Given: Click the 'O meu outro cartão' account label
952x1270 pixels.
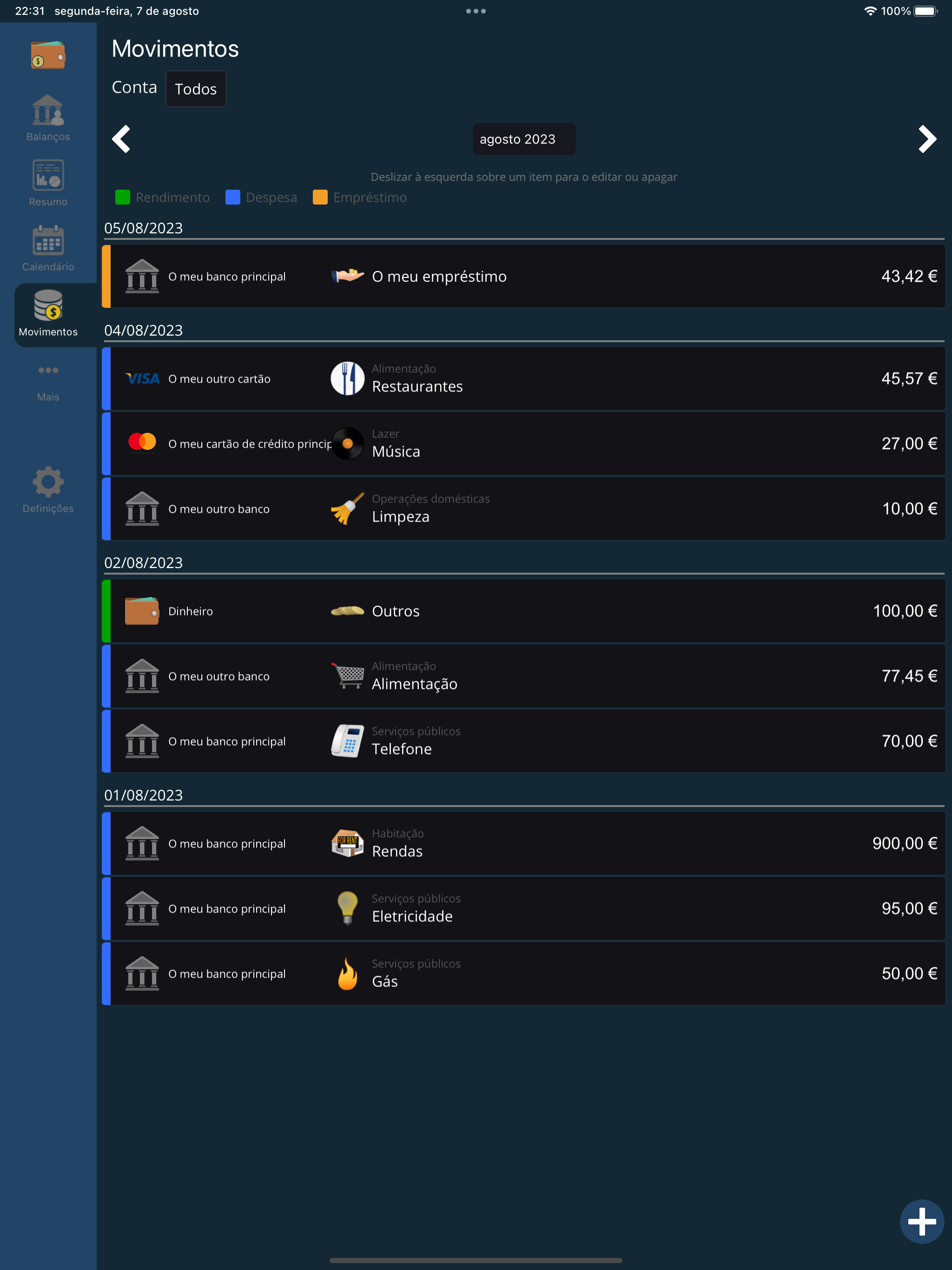Looking at the screenshot, I should [219, 378].
